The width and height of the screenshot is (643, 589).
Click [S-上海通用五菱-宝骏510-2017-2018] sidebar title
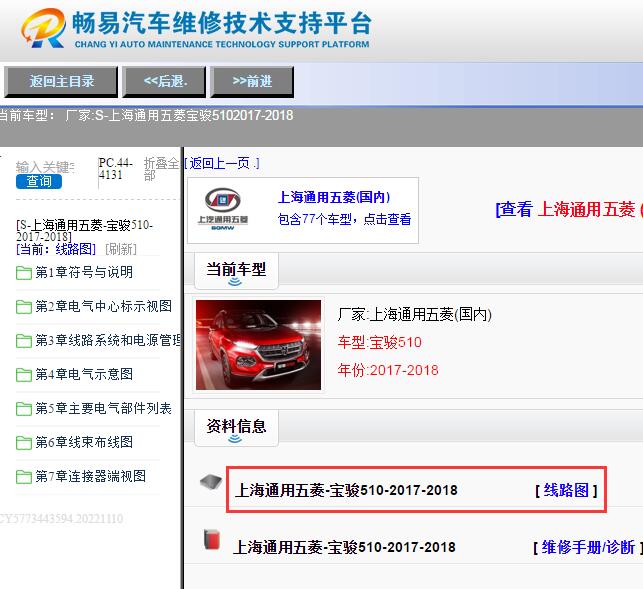coord(84,231)
